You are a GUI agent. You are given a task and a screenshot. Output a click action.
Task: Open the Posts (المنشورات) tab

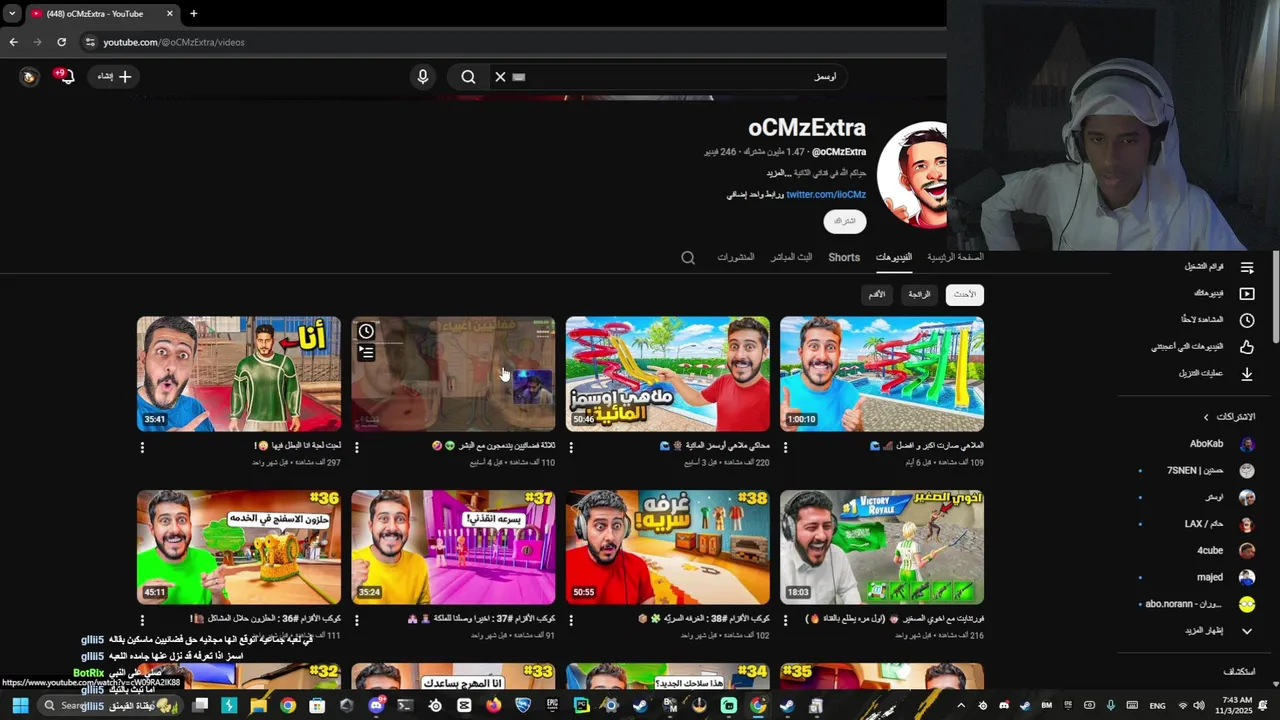(x=735, y=257)
